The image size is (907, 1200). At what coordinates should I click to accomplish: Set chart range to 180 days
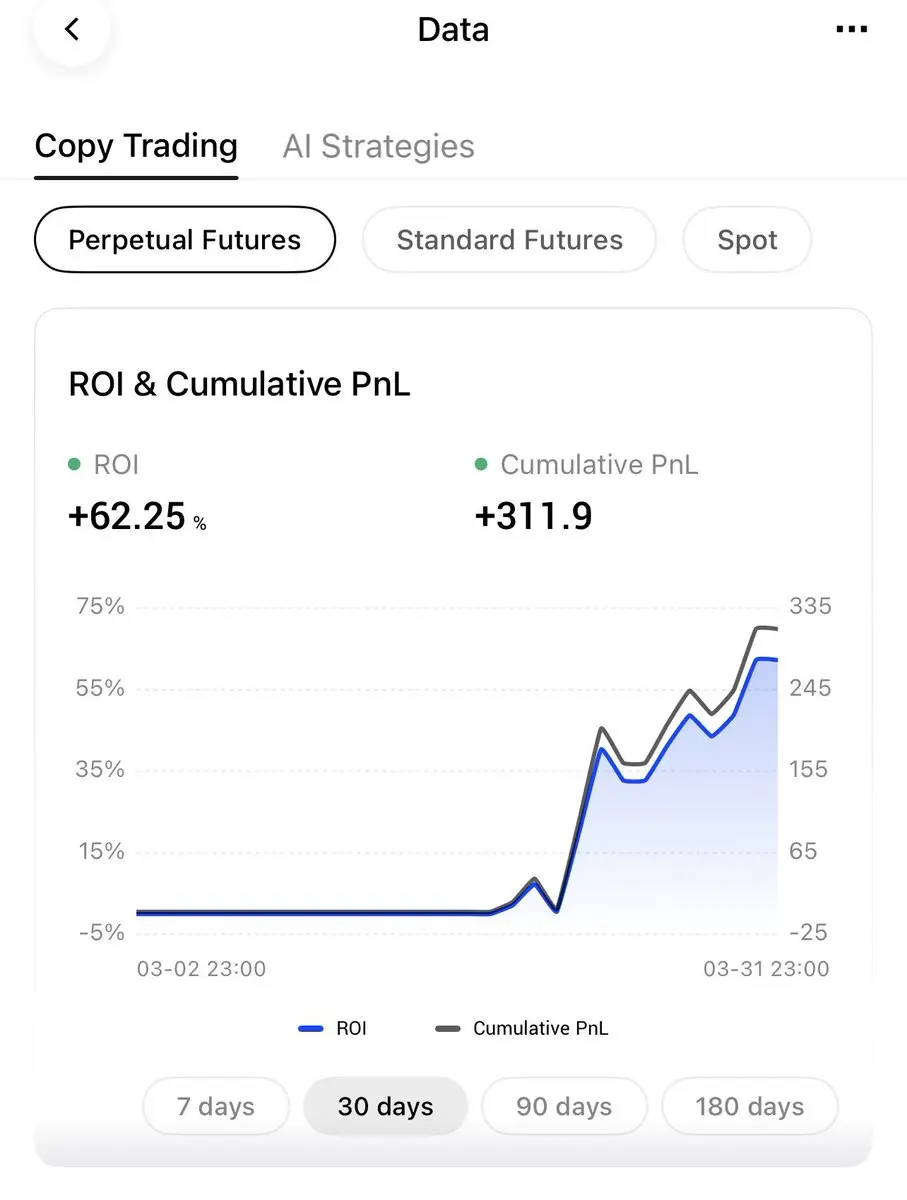[x=750, y=1107]
